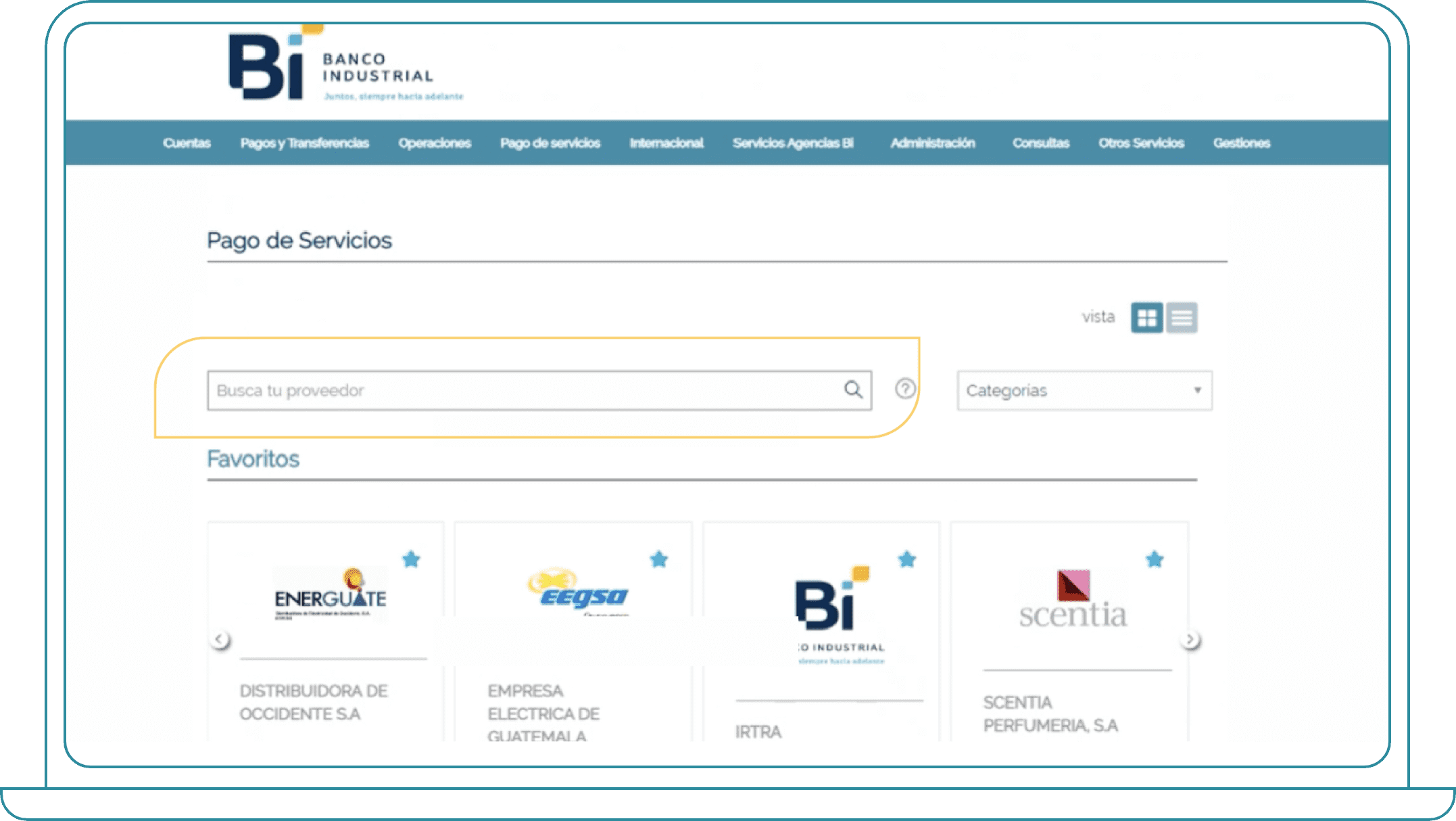Select the Internacional menu item
Viewport: 1456px width, 821px height.
pyautogui.click(x=666, y=143)
